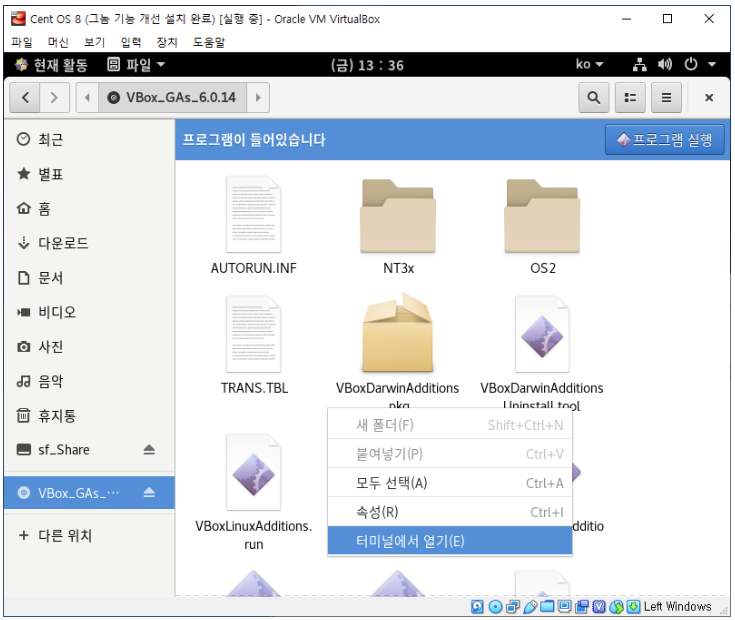Open the ko input language dropdown
This screenshot has width=735, height=620.
point(589,64)
